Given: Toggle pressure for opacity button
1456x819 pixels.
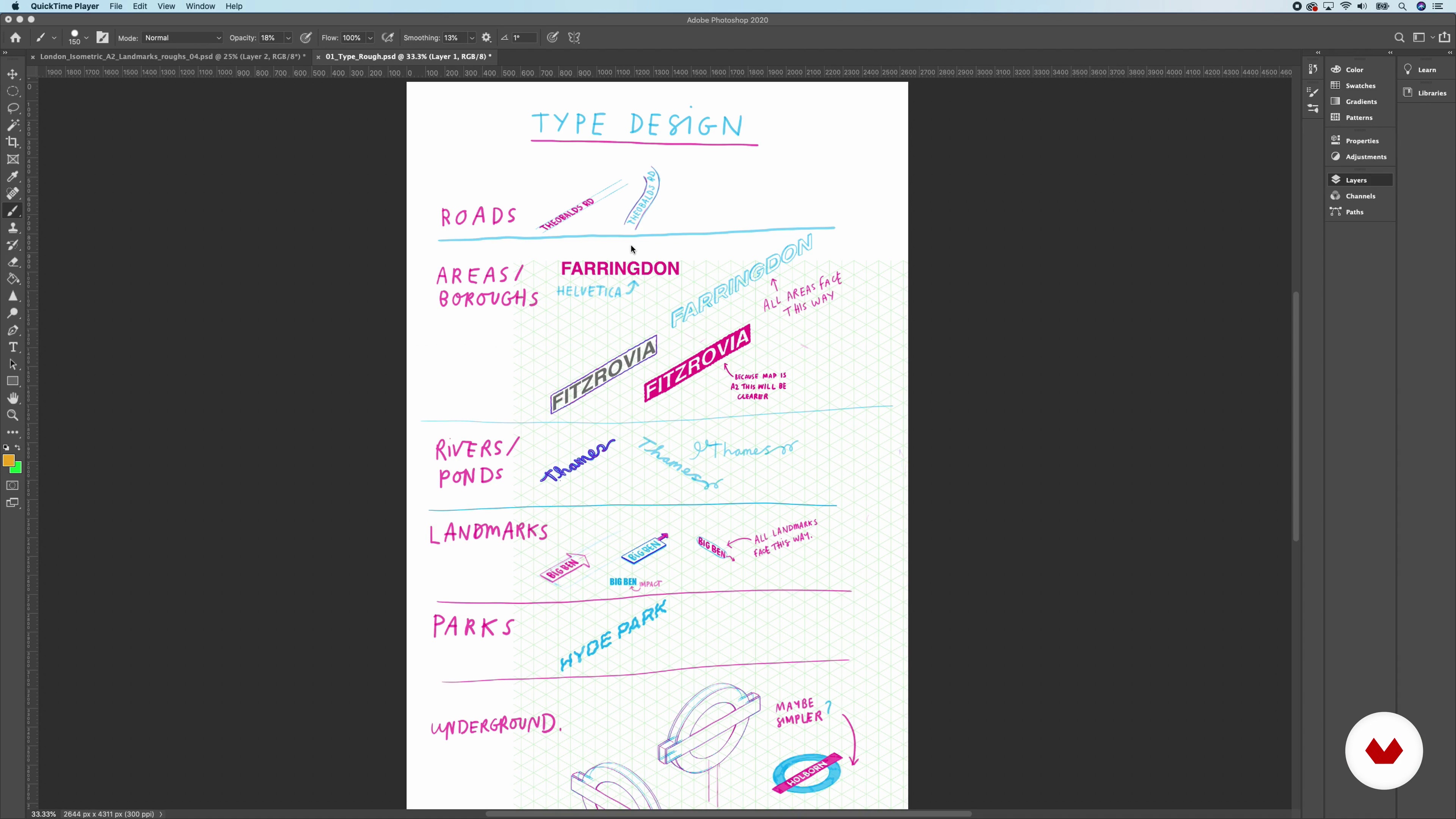Looking at the screenshot, I should pos(306,37).
